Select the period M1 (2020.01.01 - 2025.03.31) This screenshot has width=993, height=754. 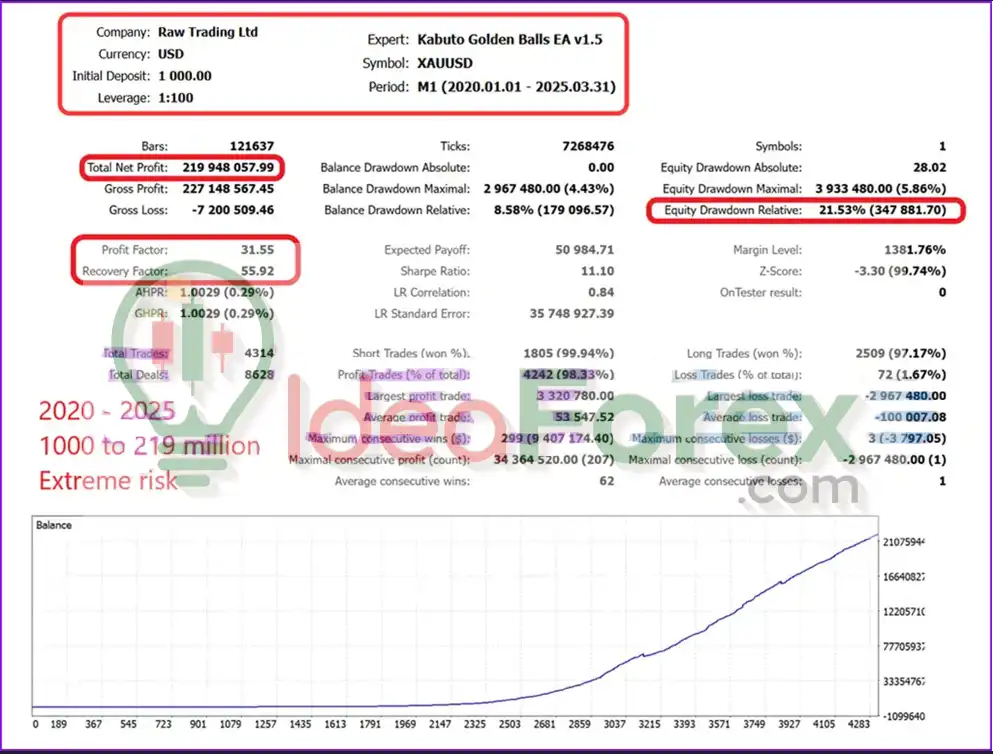pyautogui.click(x=516, y=87)
